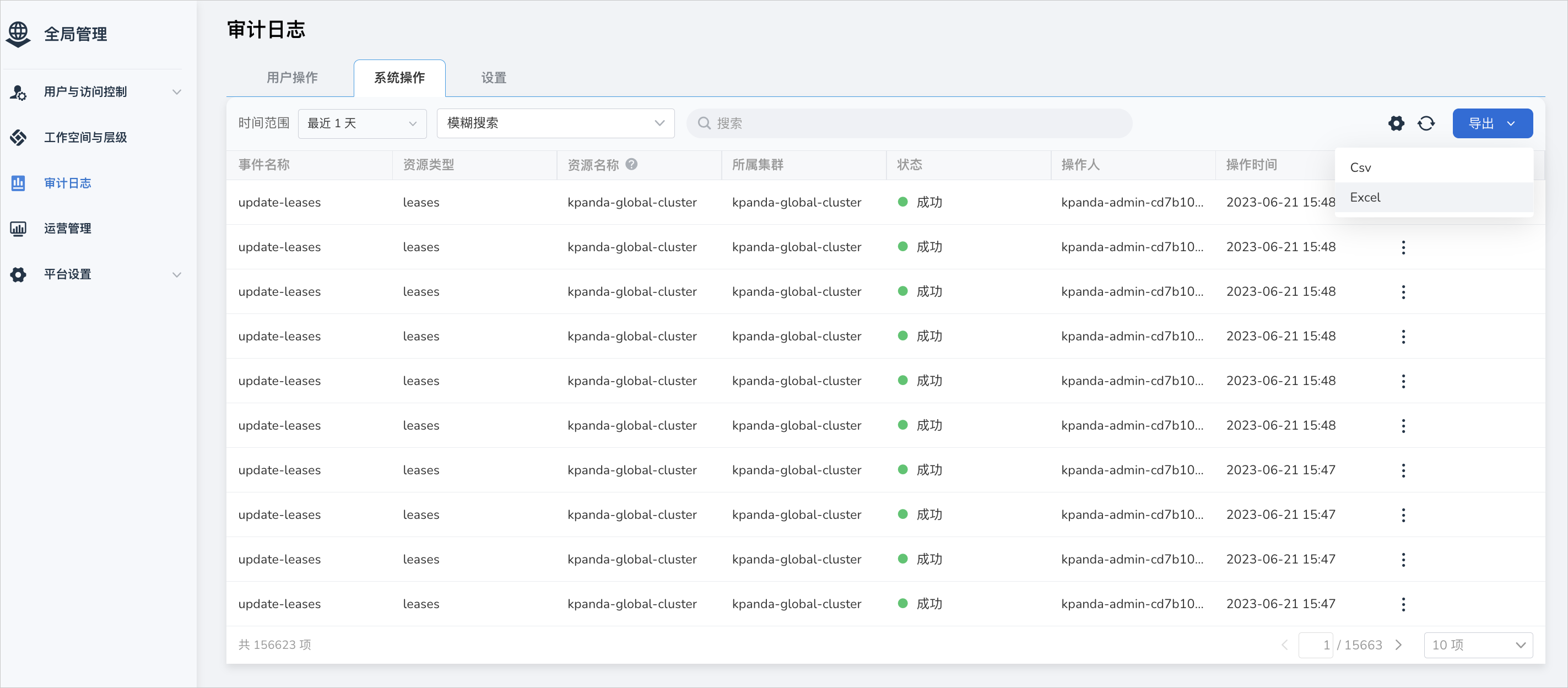Click the 审计日志 sidebar icon
Image resolution: width=1568 pixels, height=688 pixels.
click(x=18, y=183)
